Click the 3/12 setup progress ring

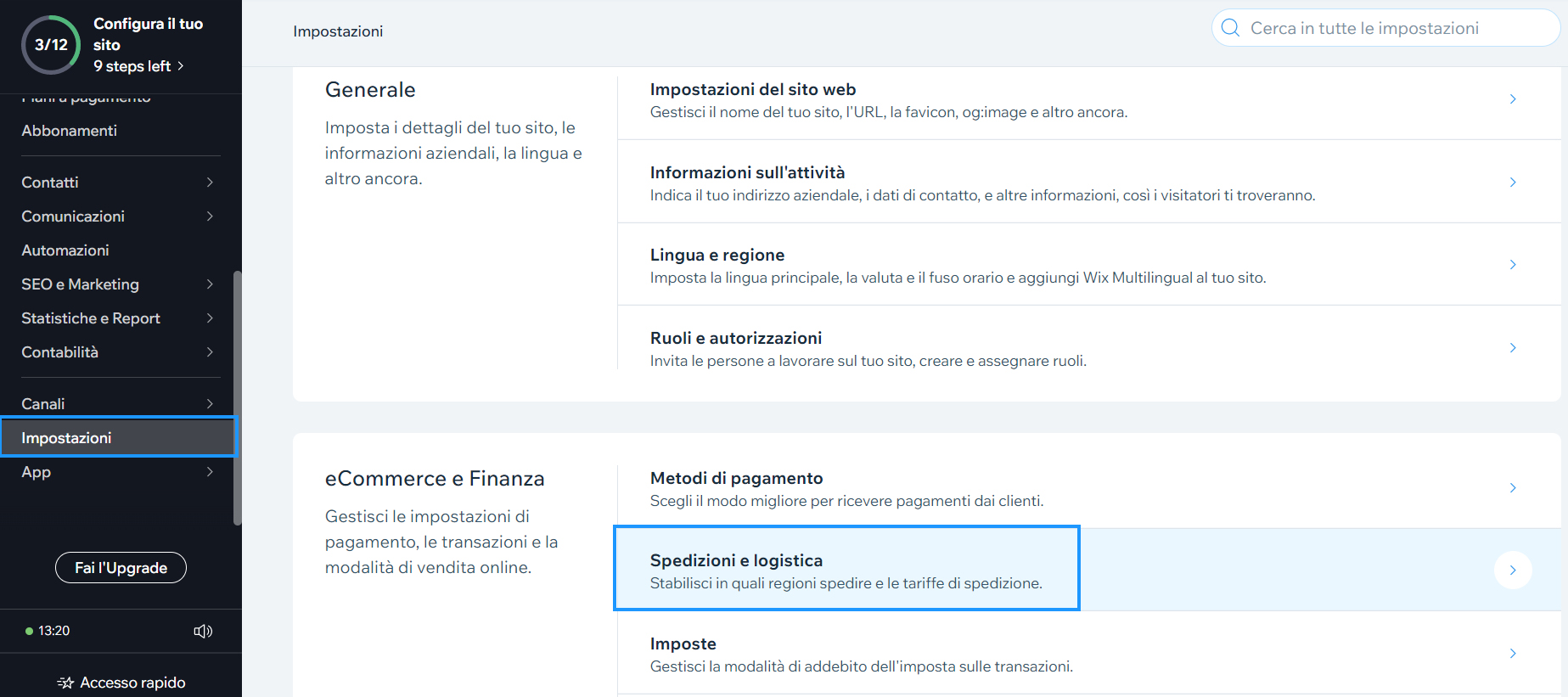point(50,44)
